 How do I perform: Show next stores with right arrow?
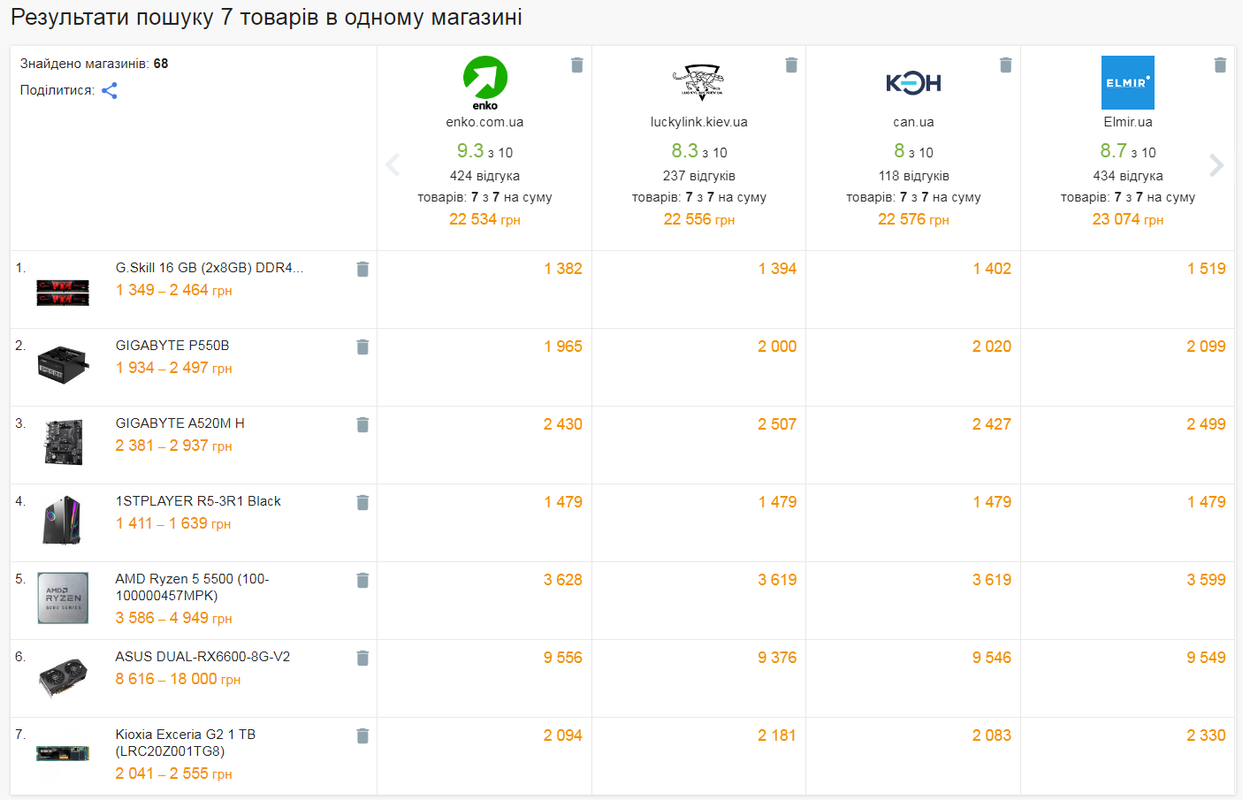1216,165
